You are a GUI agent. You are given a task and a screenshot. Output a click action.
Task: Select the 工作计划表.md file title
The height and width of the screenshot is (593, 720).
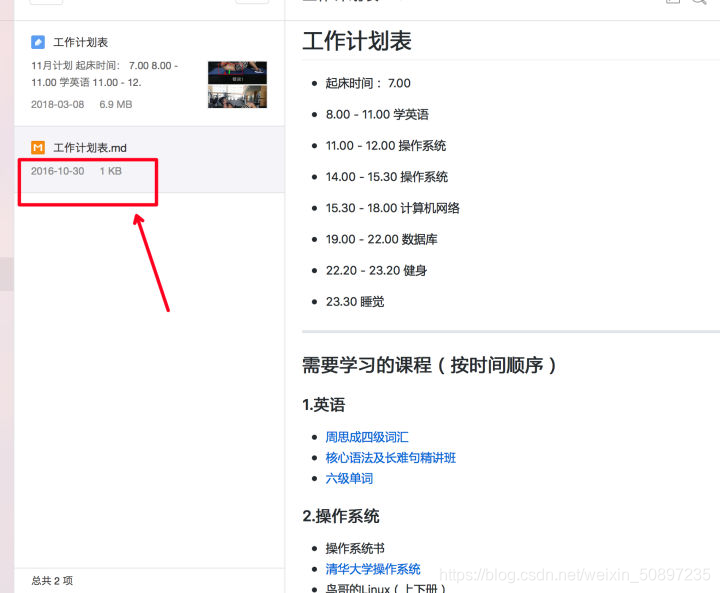point(90,147)
